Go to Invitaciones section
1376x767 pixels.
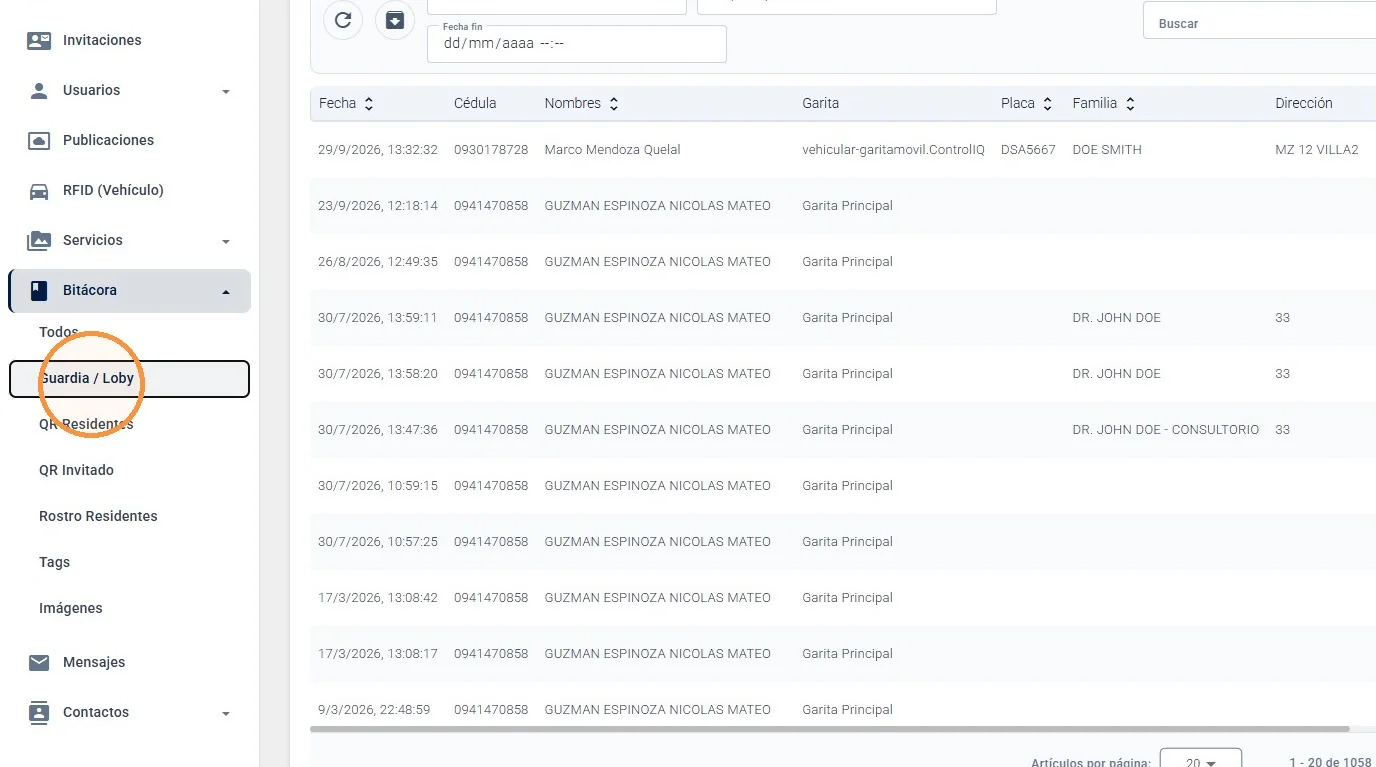coord(102,40)
